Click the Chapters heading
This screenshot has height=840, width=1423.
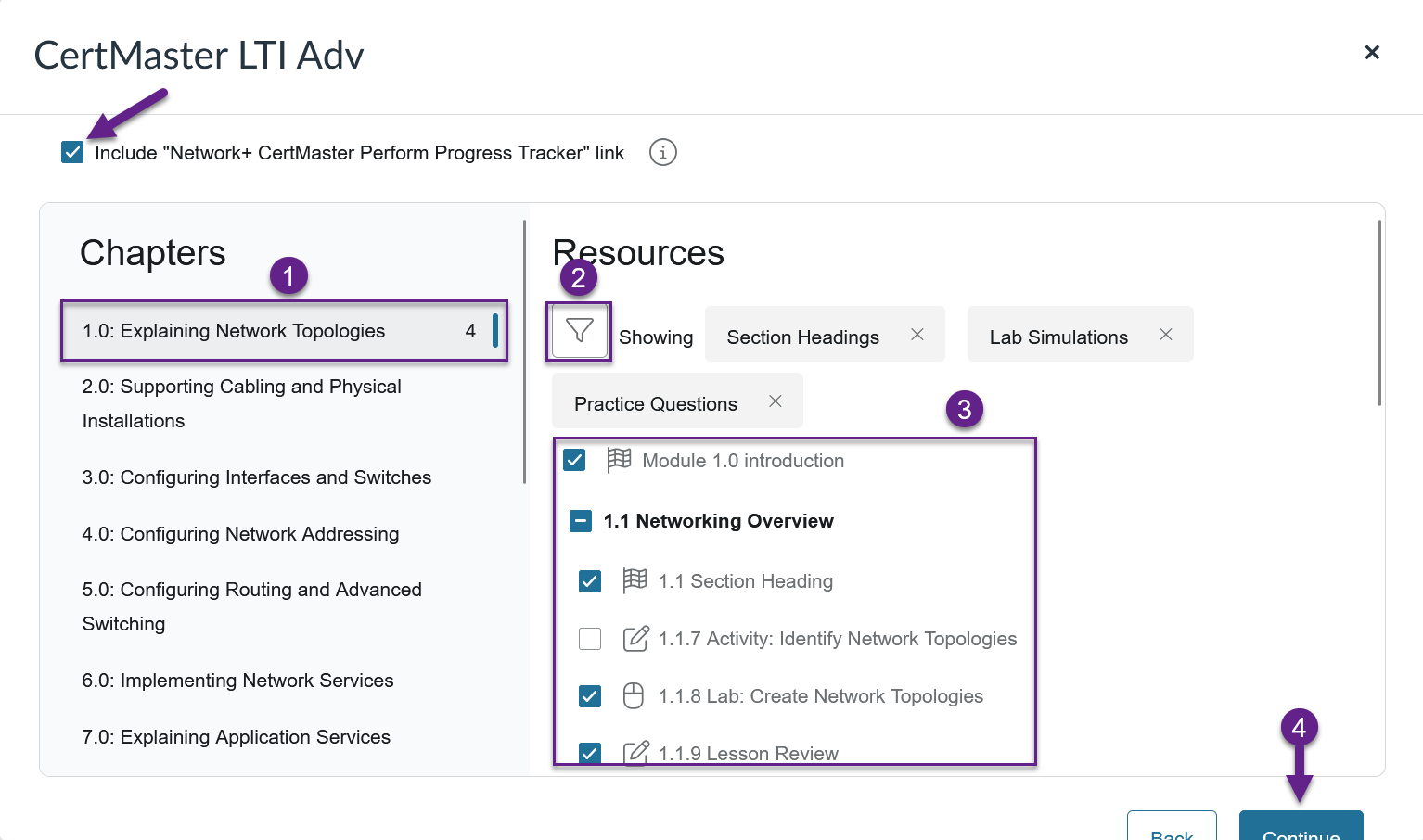(153, 253)
